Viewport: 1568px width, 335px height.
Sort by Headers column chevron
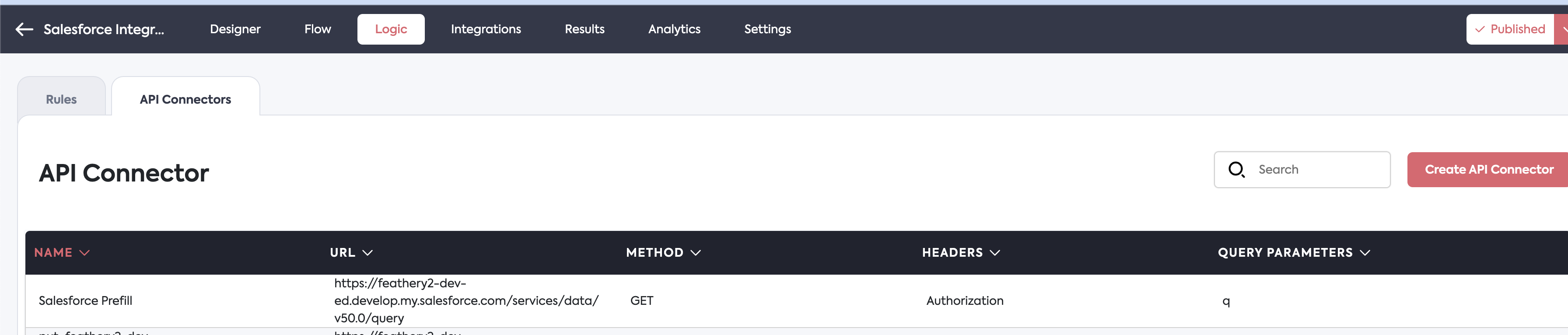click(994, 253)
